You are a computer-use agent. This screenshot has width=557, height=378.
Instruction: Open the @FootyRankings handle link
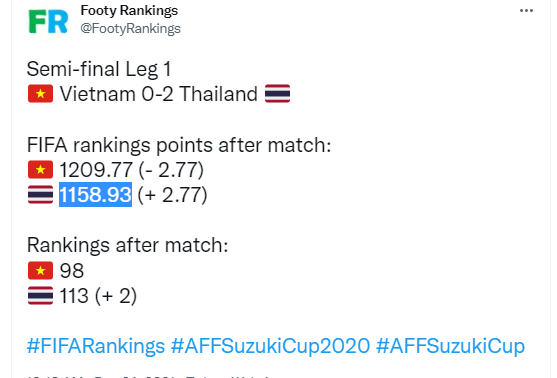point(130,28)
